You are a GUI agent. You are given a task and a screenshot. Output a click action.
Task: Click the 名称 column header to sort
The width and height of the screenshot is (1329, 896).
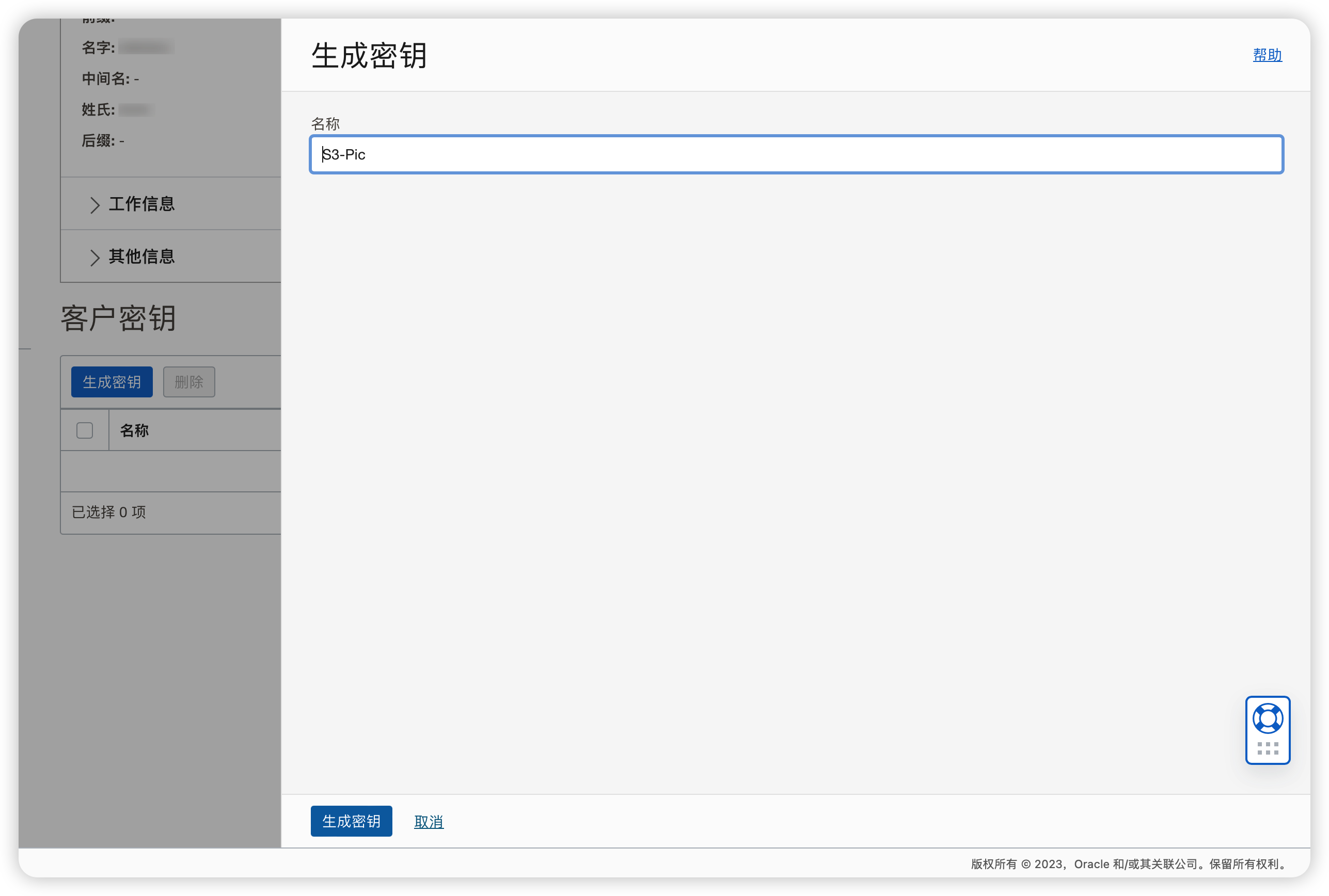(x=134, y=430)
